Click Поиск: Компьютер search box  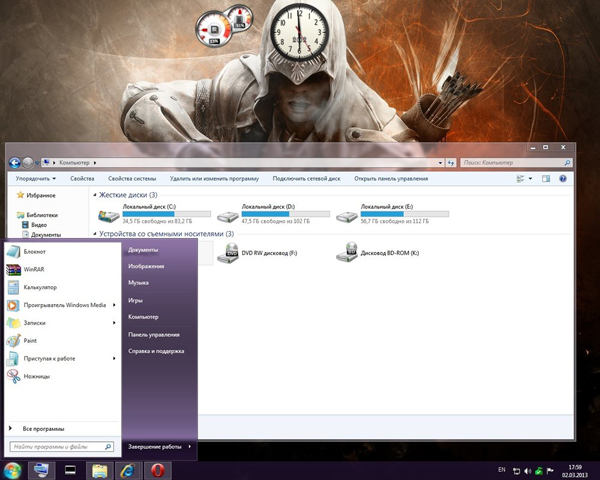517,163
